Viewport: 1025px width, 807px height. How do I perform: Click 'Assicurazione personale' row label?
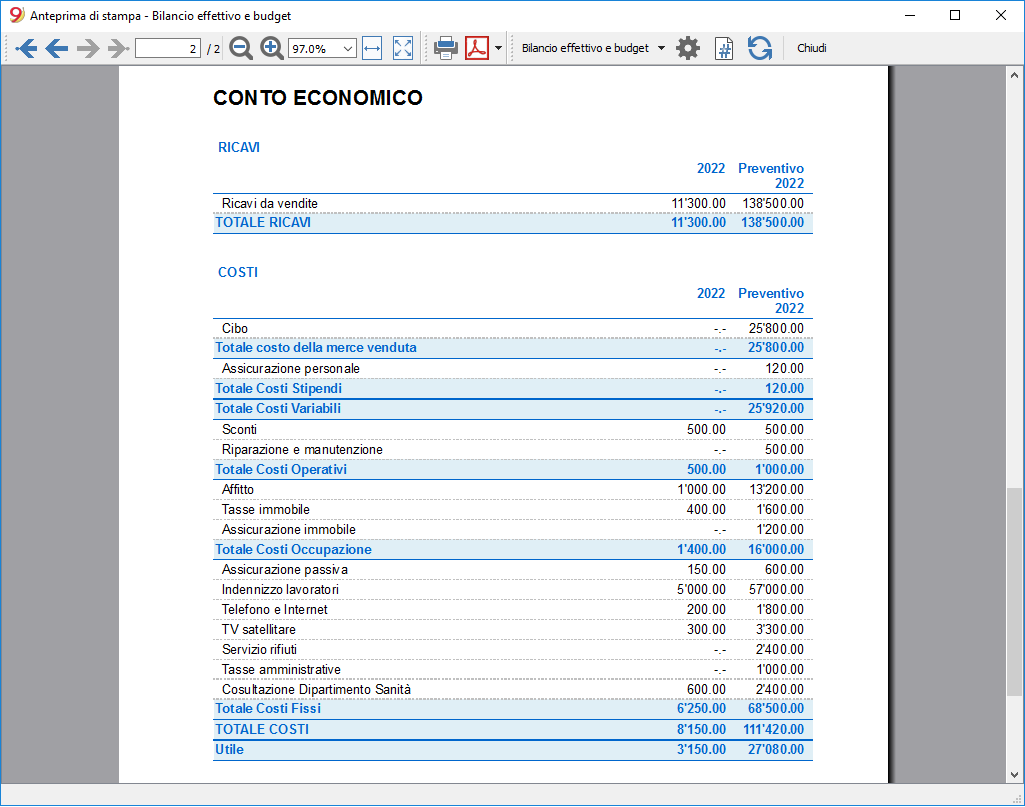[x=290, y=369]
